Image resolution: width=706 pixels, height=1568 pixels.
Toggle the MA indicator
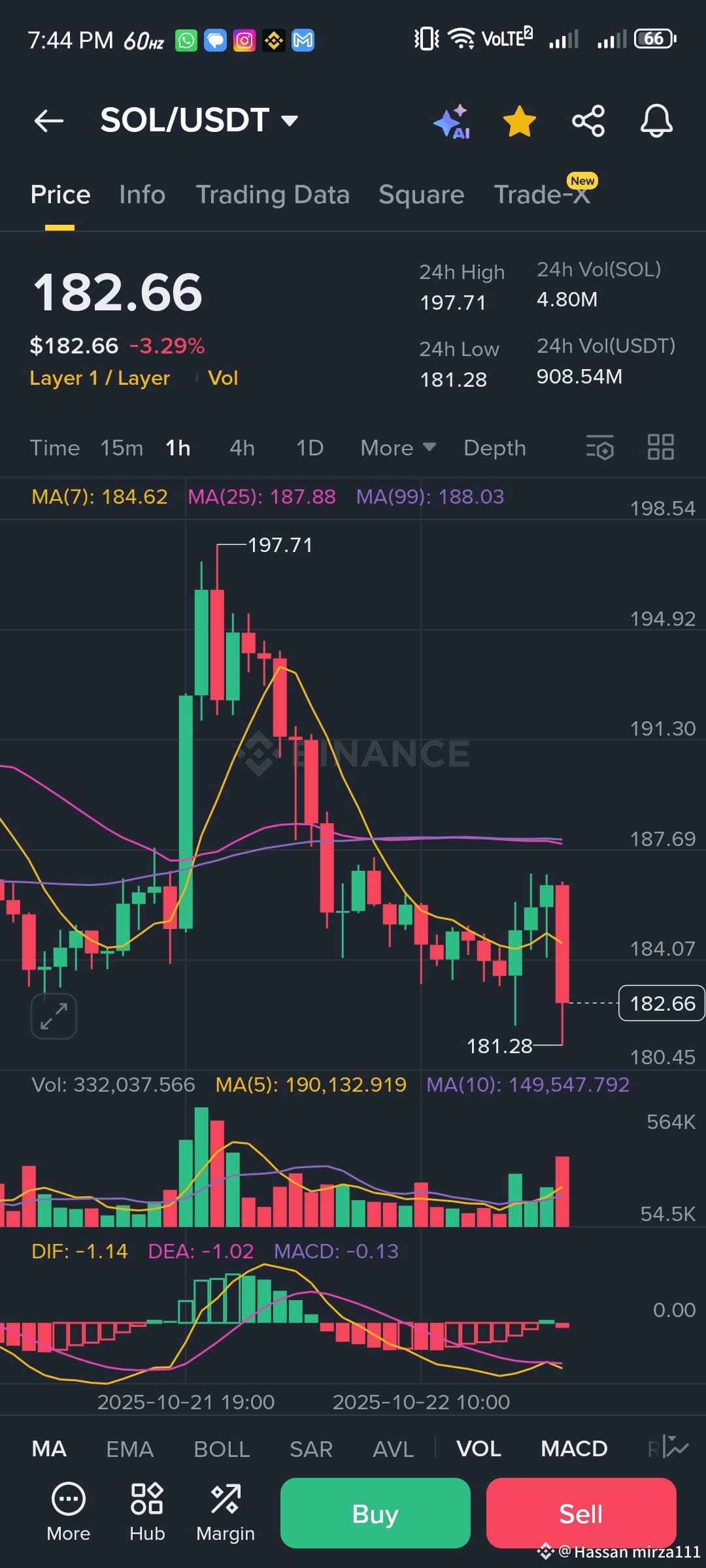(x=49, y=1449)
